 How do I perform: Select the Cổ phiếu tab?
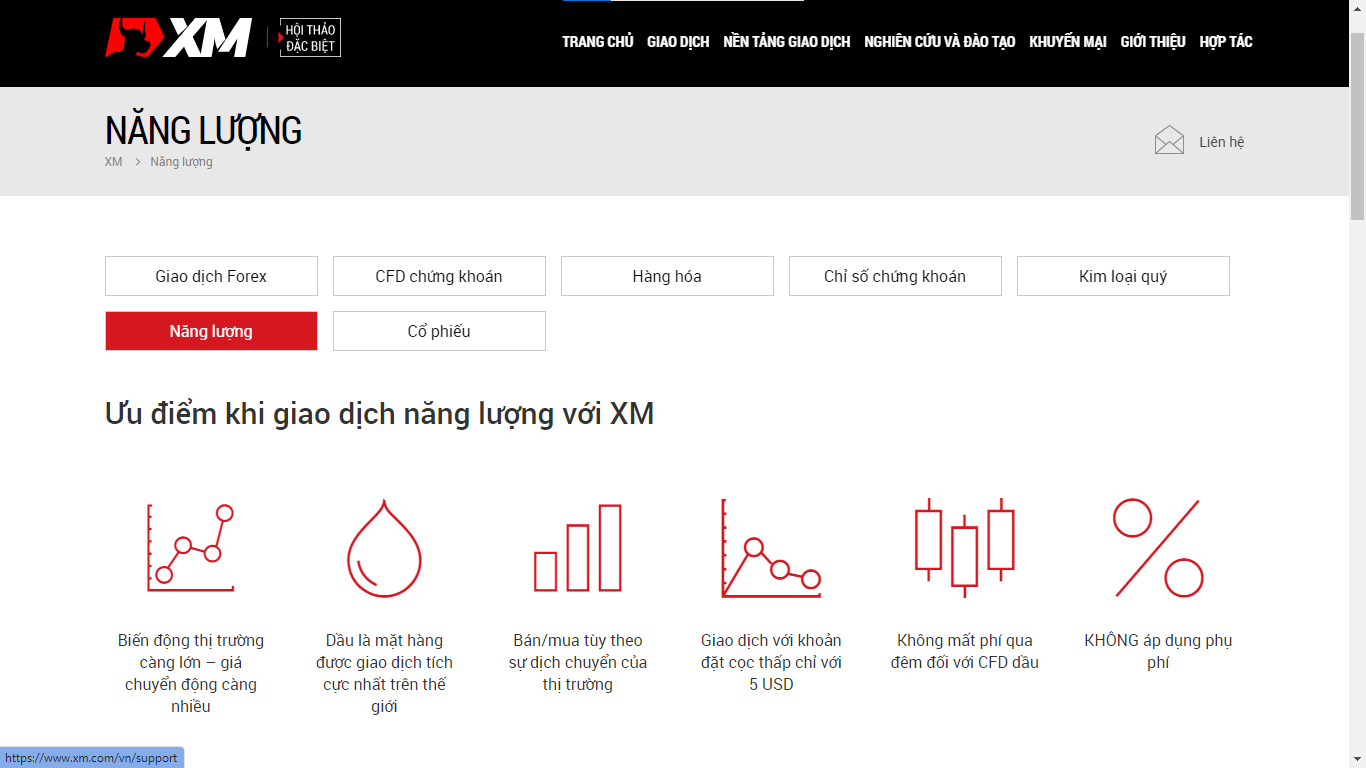tap(439, 331)
